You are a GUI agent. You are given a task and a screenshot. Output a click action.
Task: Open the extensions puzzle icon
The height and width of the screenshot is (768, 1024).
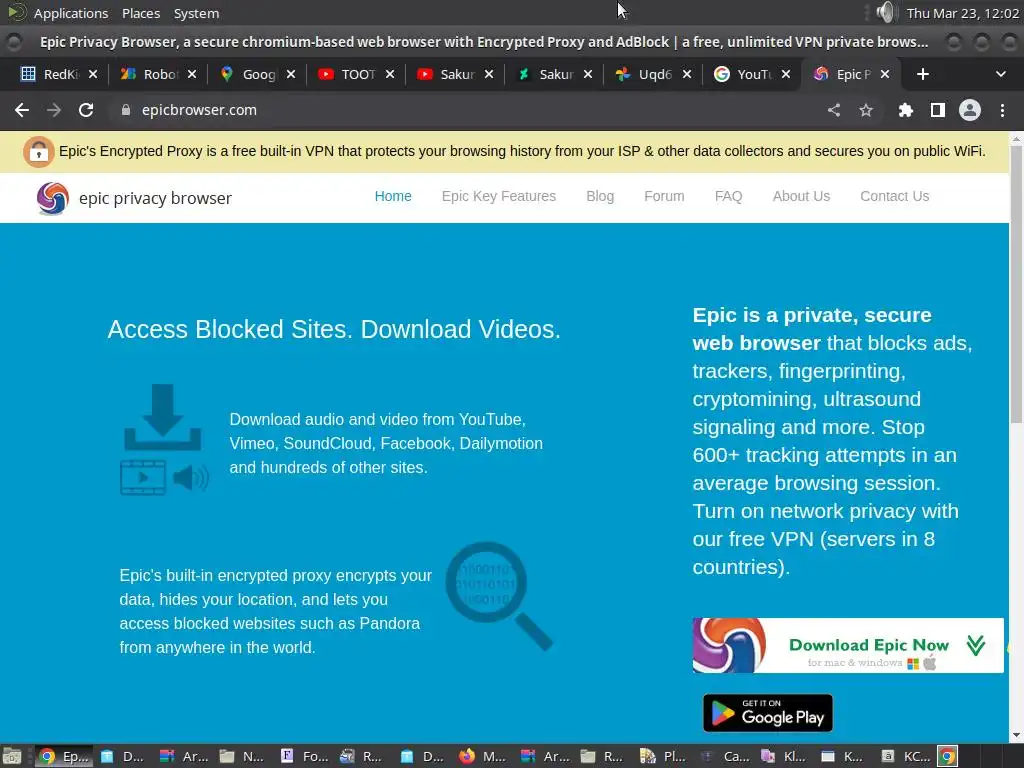point(905,110)
